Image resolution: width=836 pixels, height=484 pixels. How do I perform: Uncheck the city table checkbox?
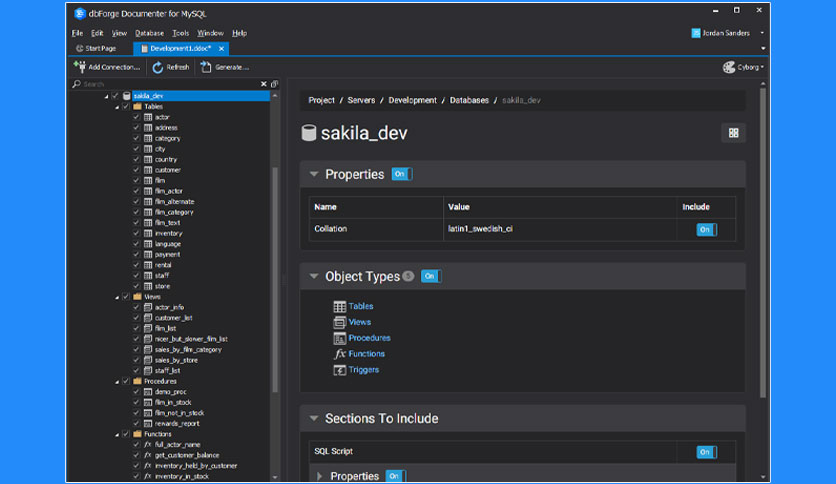coord(136,149)
